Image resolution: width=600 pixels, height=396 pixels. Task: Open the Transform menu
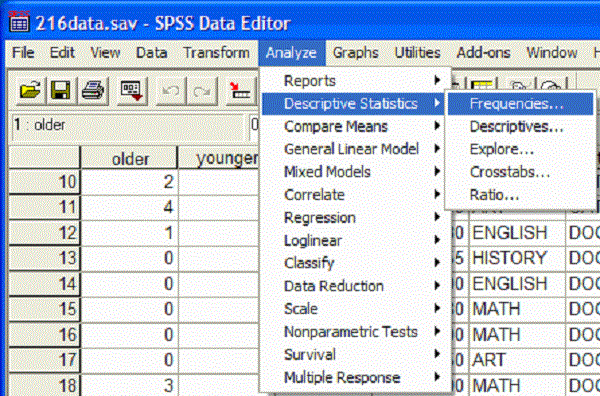coord(216,52)
